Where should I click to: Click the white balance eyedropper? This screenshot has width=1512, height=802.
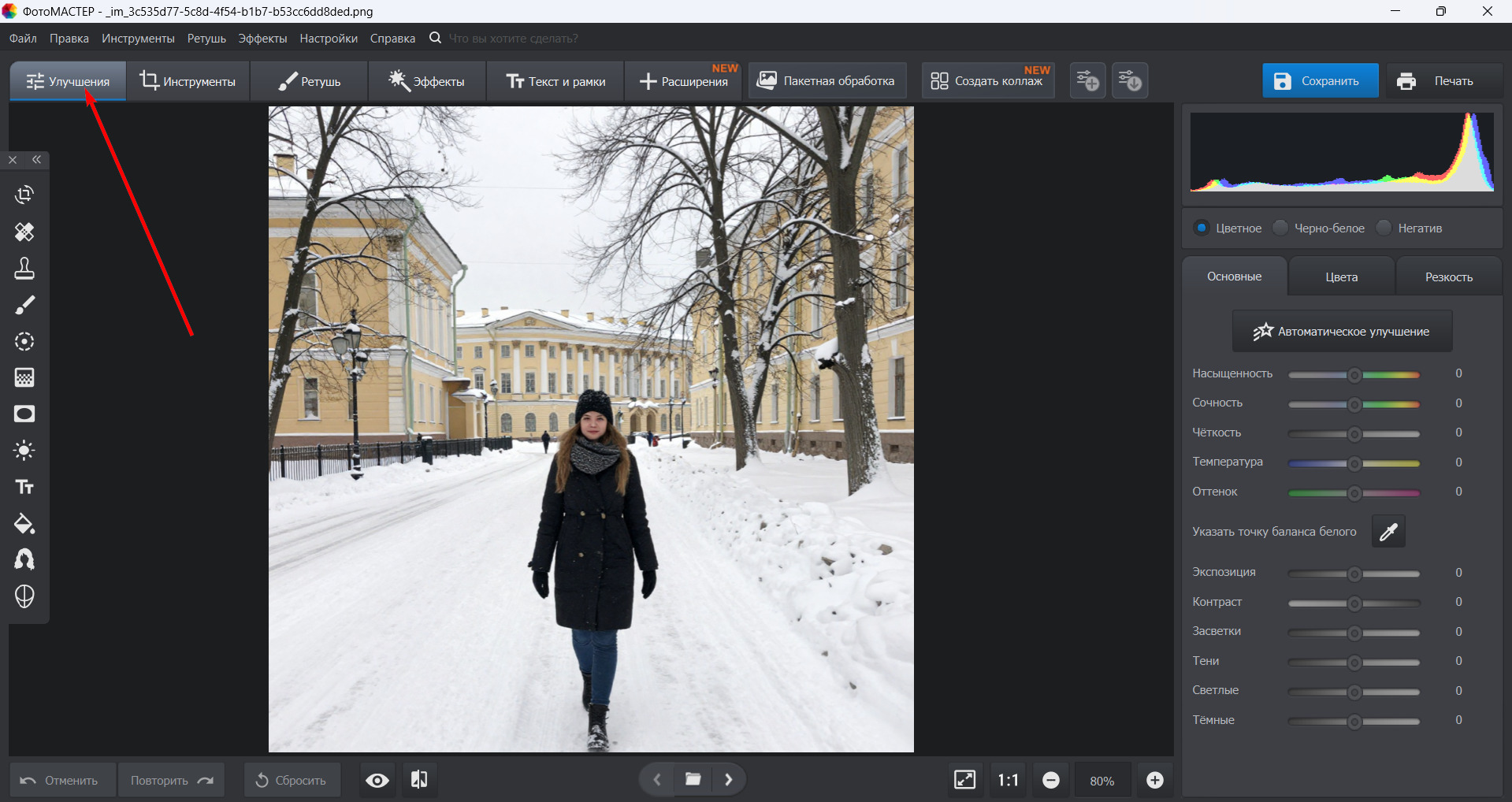[x=1388, y=532]
